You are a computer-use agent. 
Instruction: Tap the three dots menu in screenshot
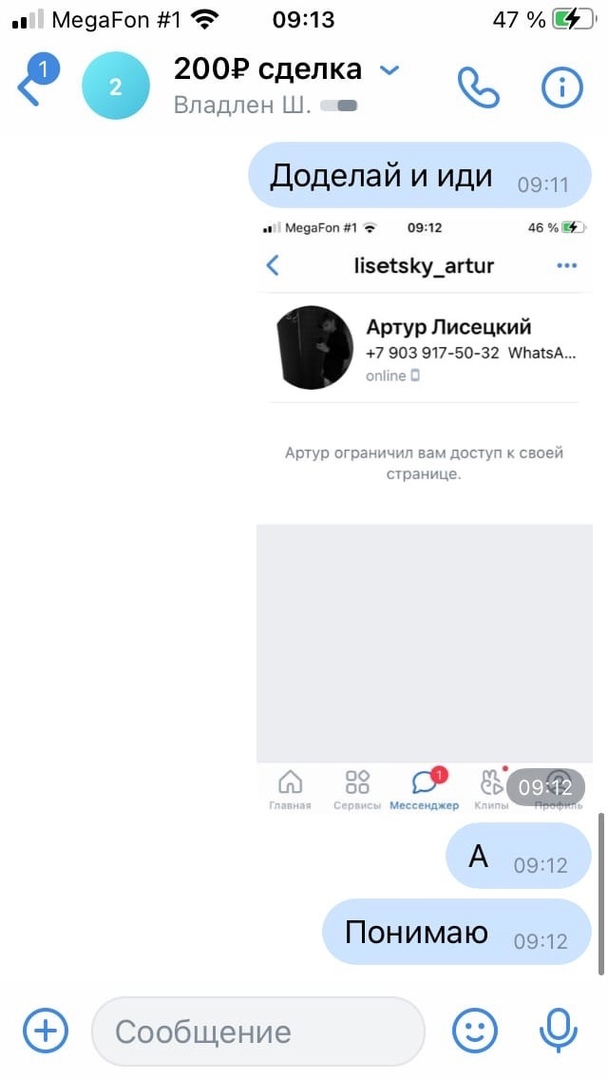566,266
